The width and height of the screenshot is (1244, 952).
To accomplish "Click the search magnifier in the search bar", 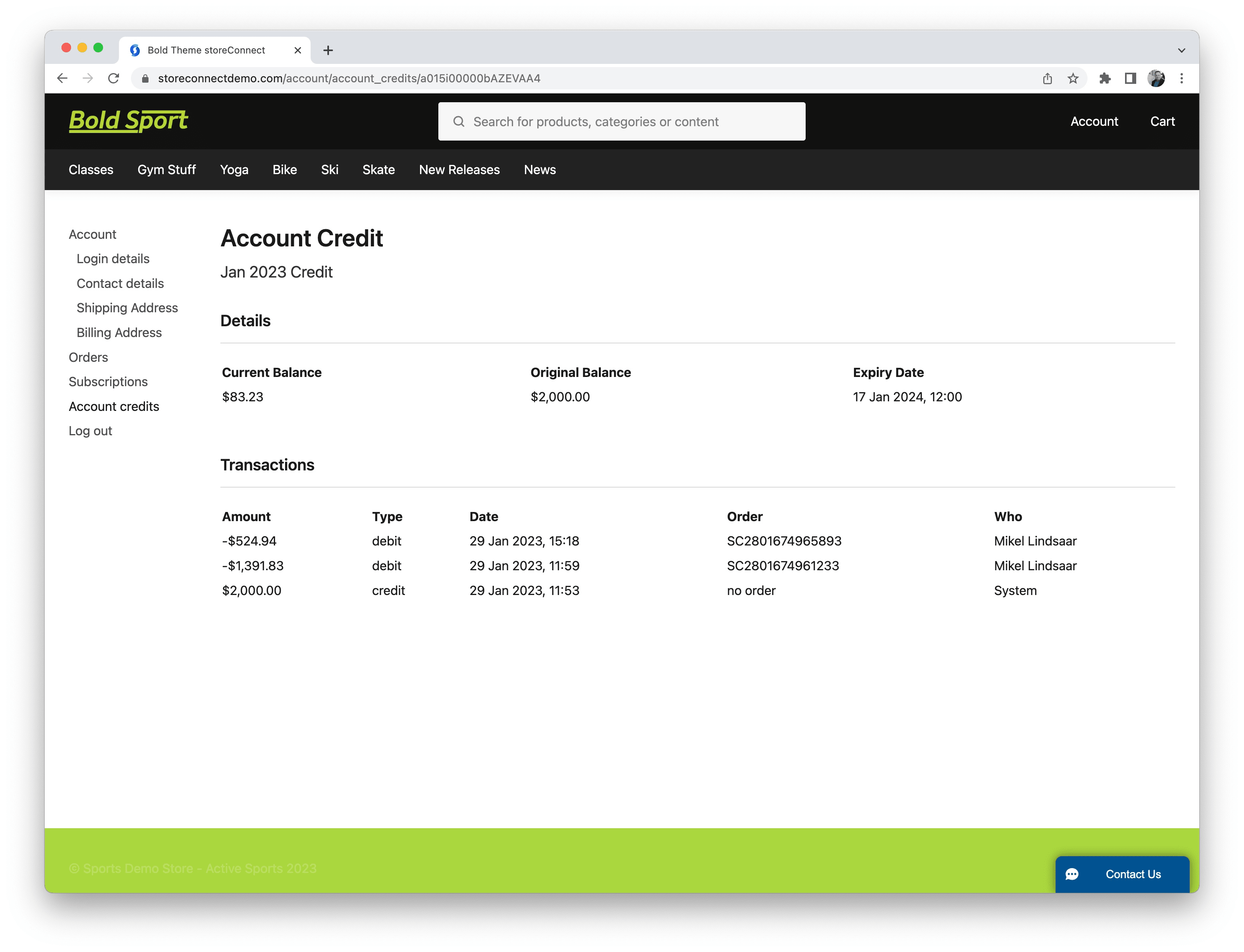I will tap(459, 121).
